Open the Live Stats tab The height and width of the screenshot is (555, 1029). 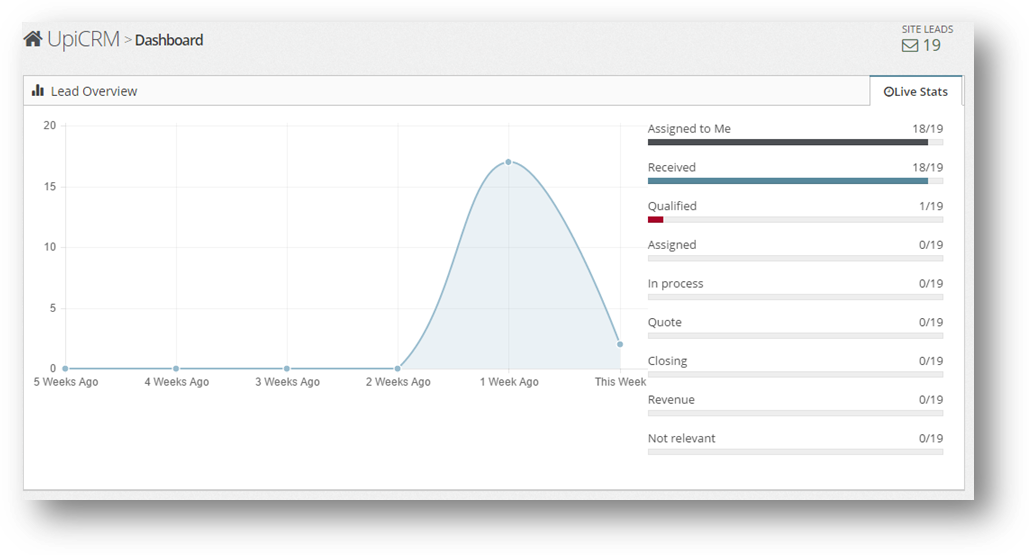point(915,92)
